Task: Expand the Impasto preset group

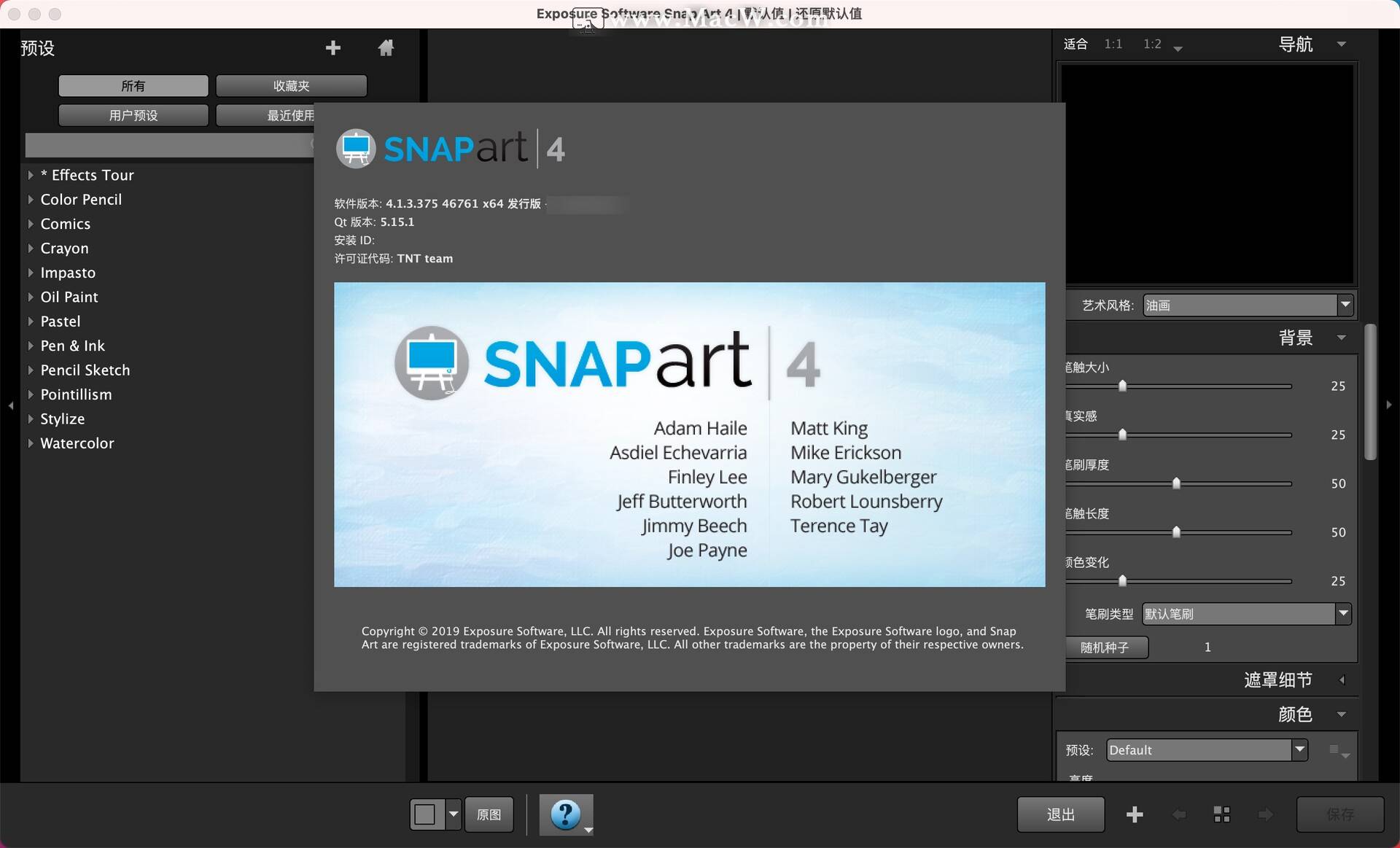Action: click(x=31, y=273)
